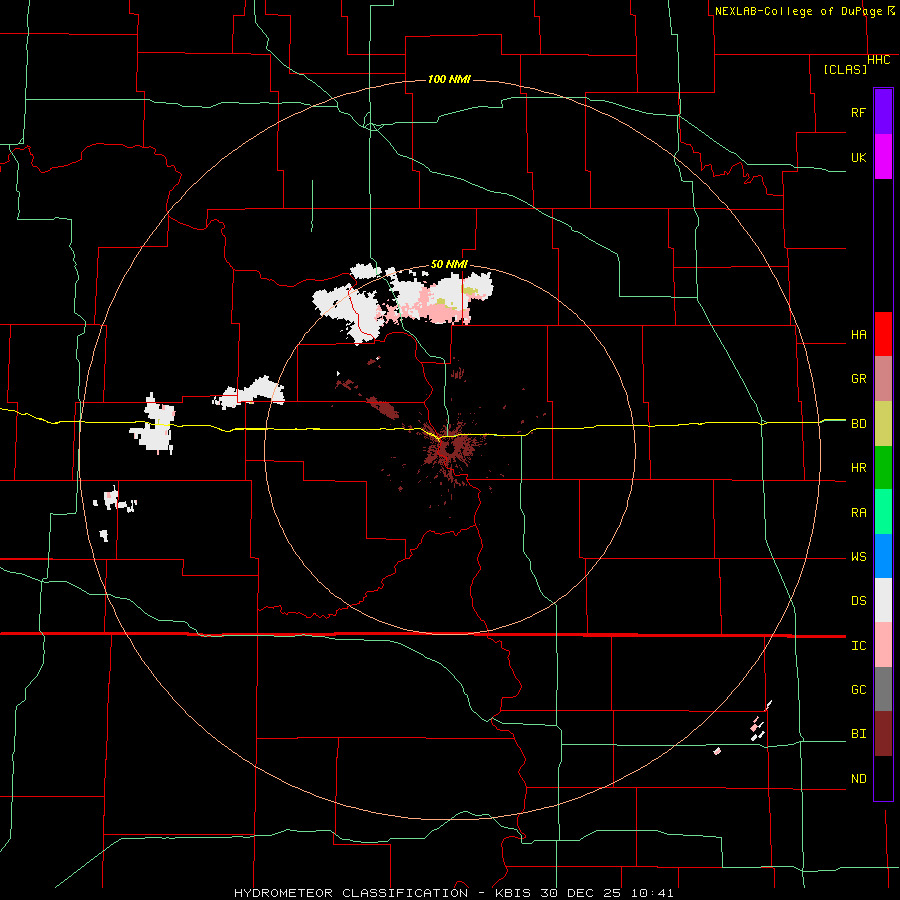This screenshot has width=900, height=900.
Task: Click the HR legend label
Action: pos(858,468)
